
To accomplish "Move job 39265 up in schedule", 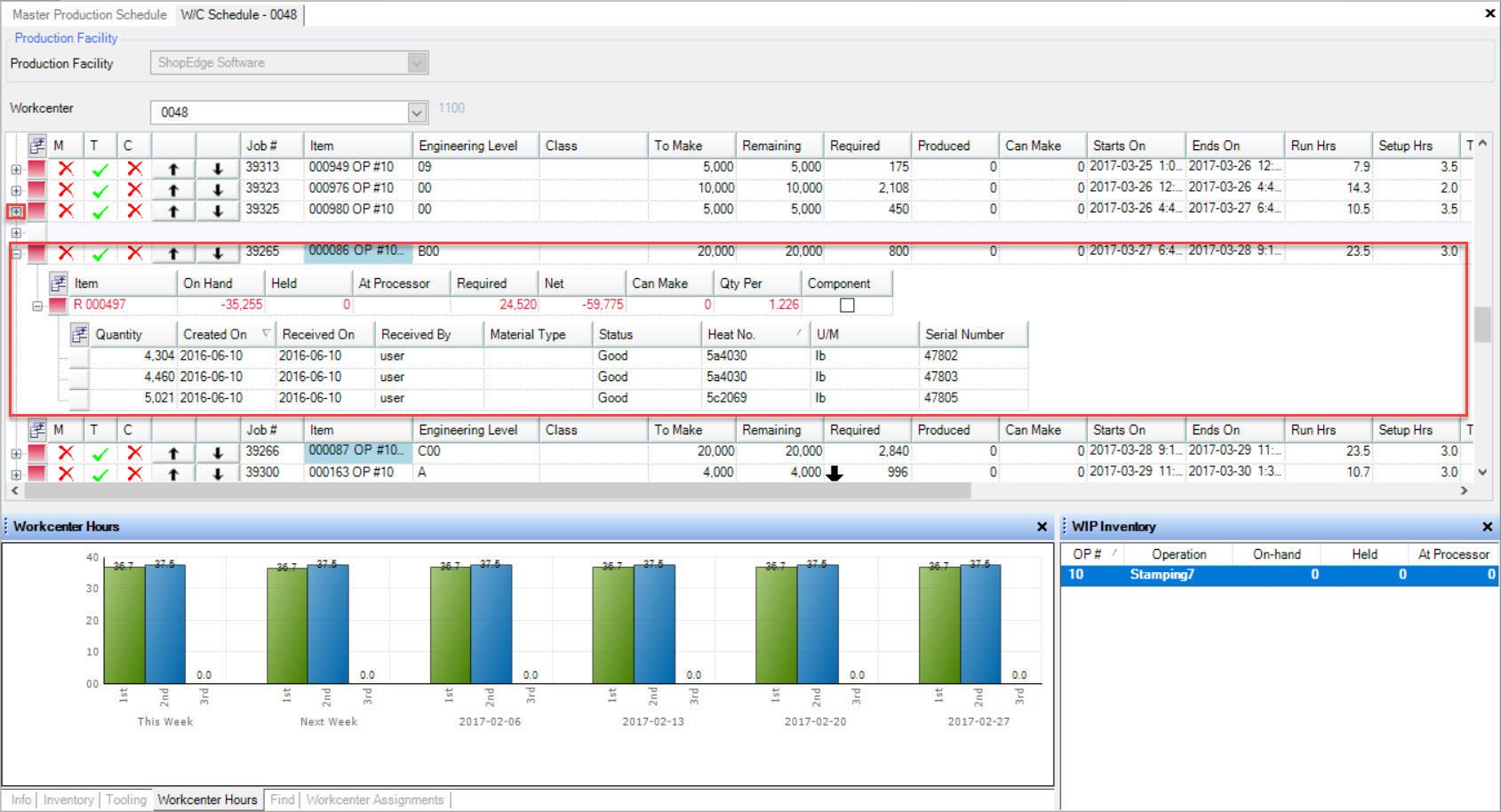I will pyautogui.click(x=173, y=253).
